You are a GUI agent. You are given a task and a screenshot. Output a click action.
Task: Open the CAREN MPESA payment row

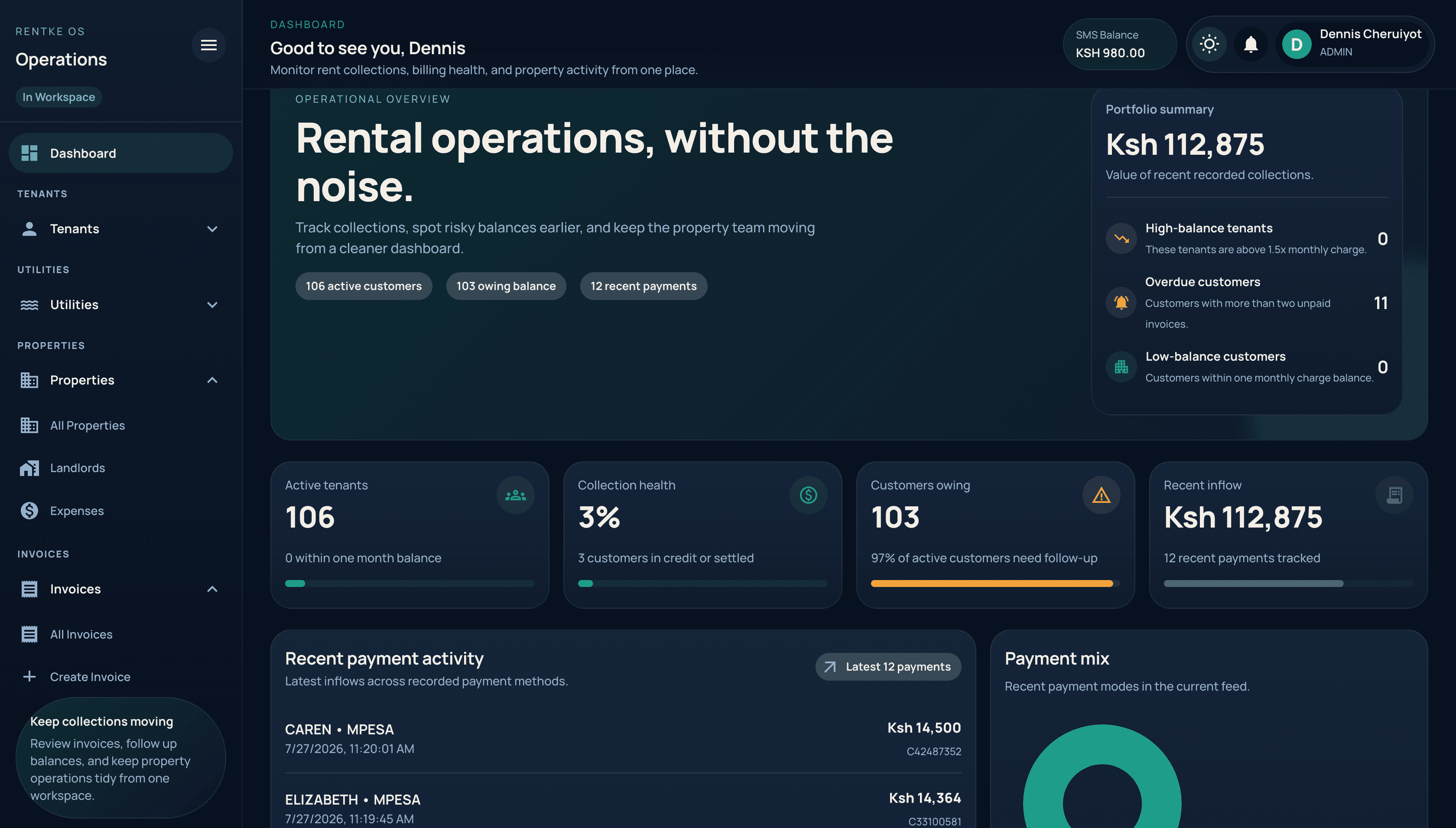(x=623, y=738)
